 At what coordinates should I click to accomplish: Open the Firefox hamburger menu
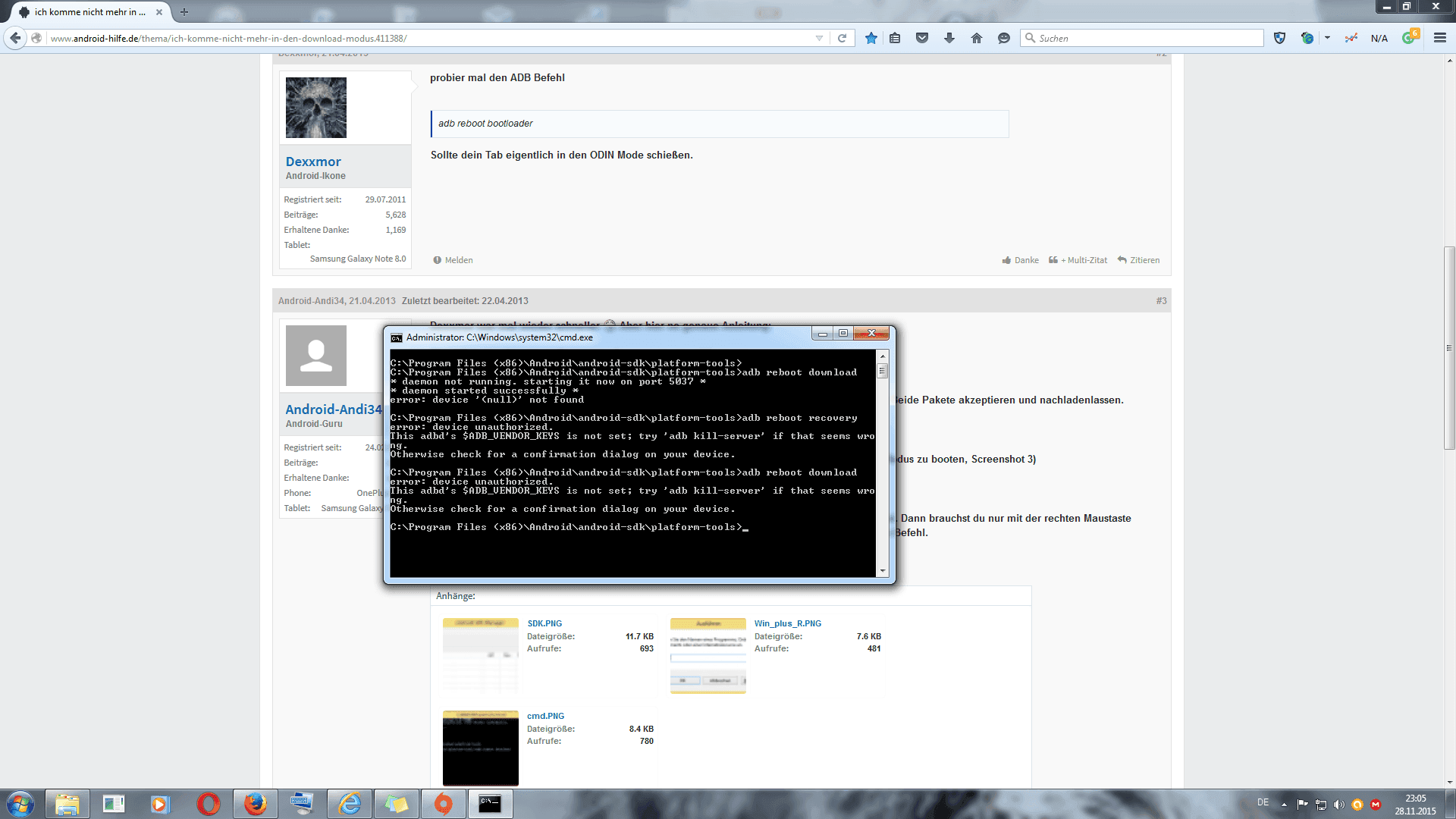(1440, 38)
